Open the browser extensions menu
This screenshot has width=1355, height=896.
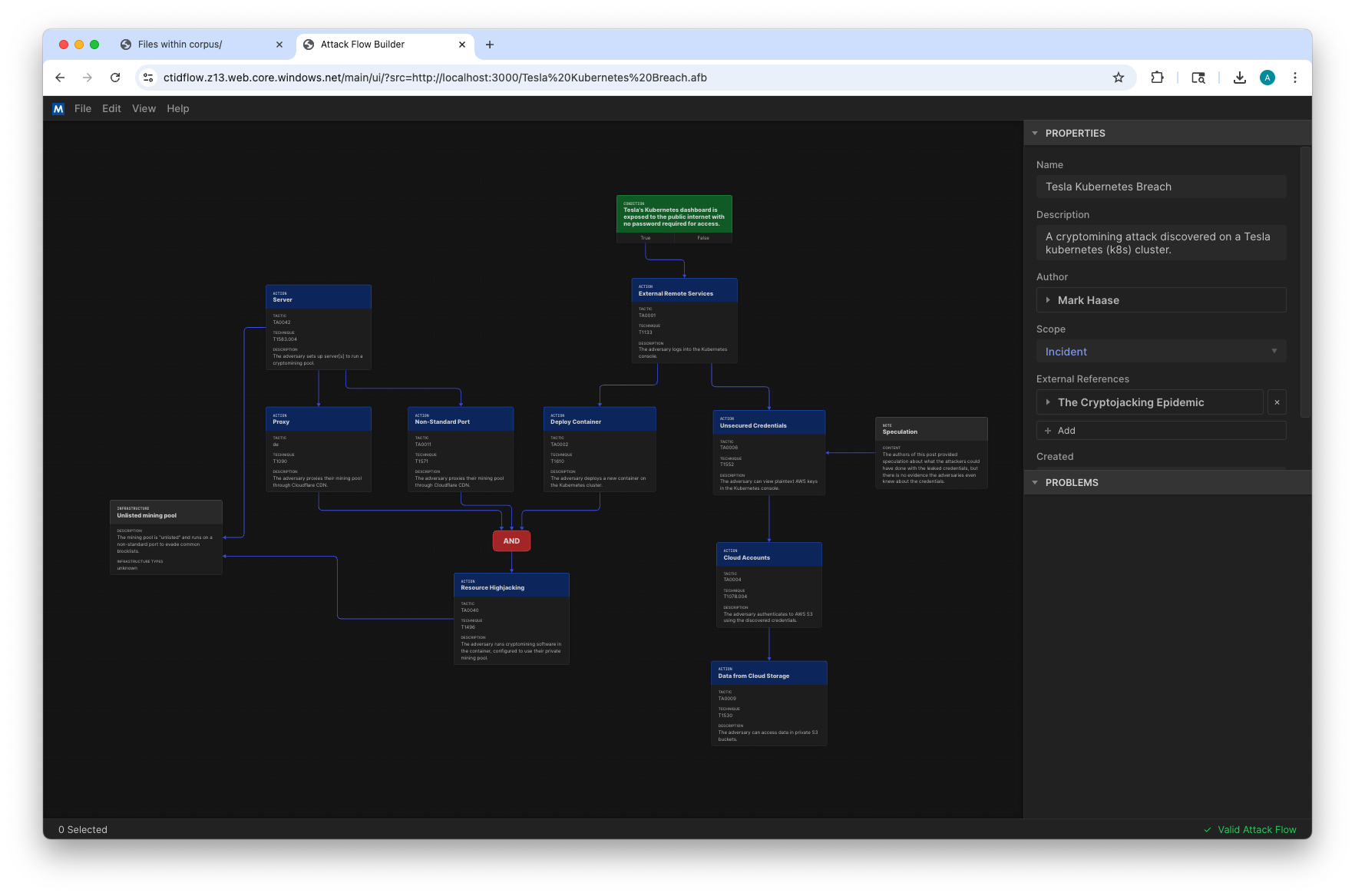[1158, 78]
